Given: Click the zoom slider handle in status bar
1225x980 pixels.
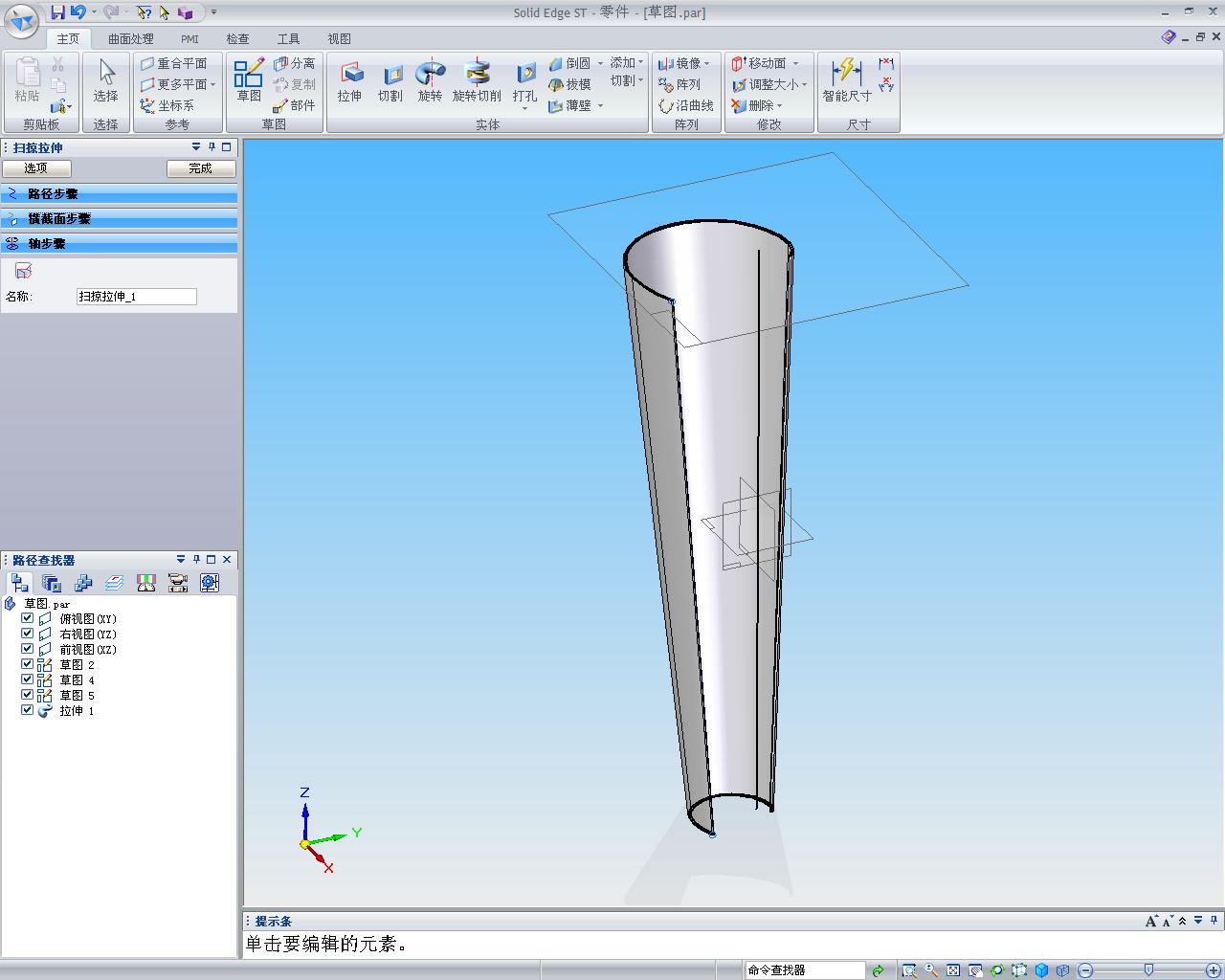Looking at the screenshot, I should (x=1148, y=970).
